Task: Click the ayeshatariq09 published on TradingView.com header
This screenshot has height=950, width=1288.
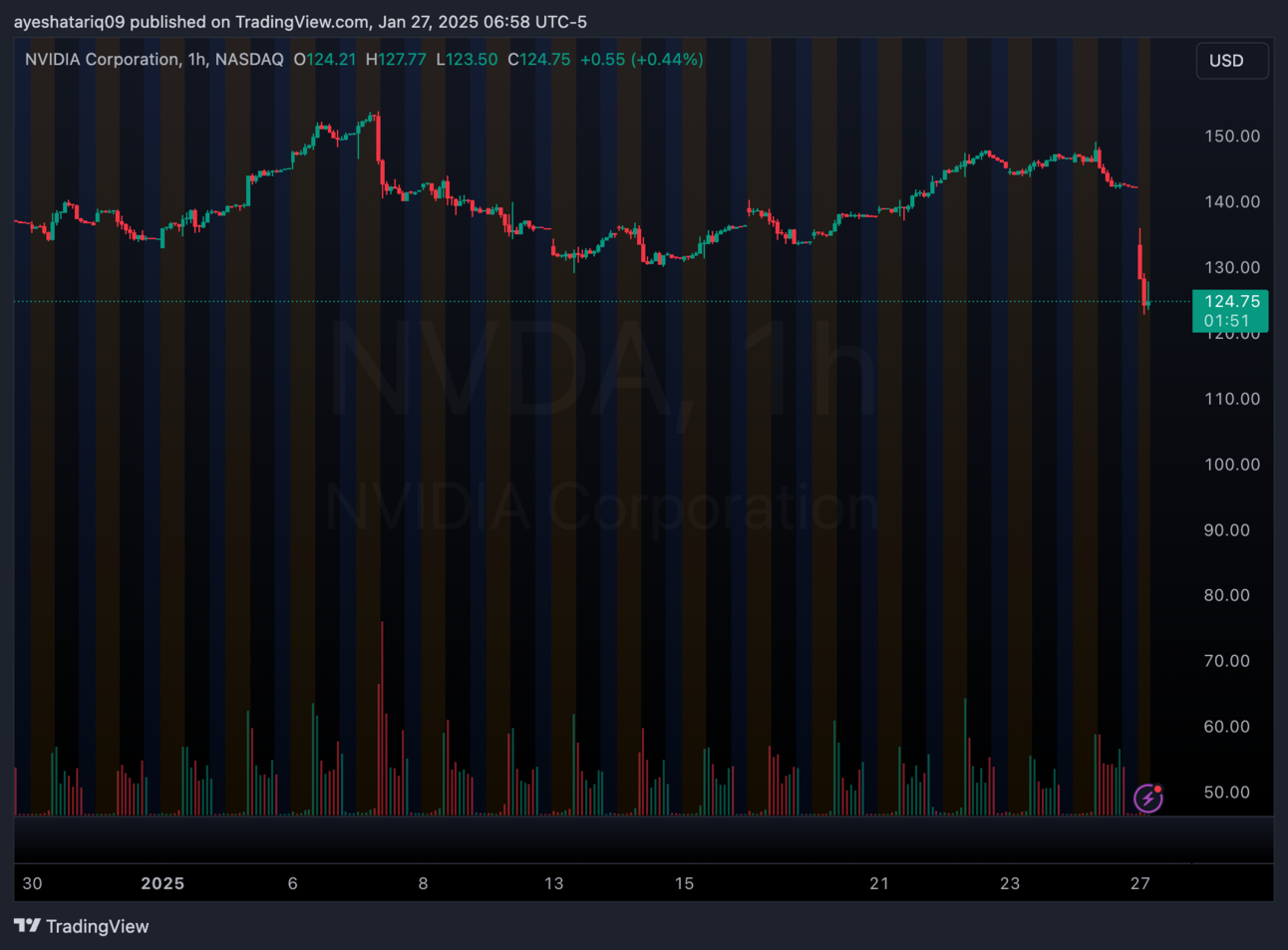Action: pyautogui.click(x=300, y=21)
